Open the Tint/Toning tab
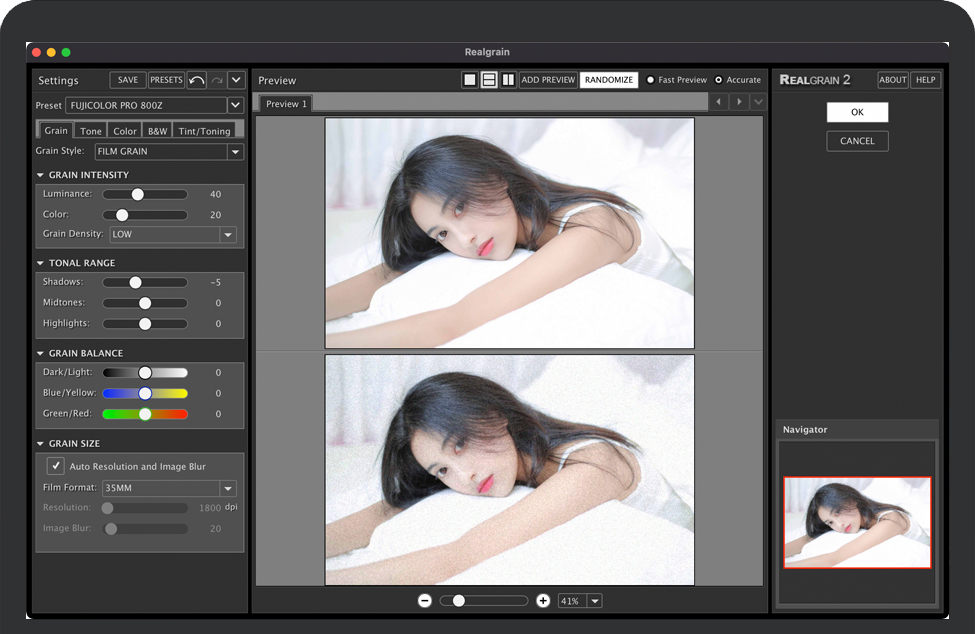The height and width of the screenshot is (634, 975). tap(204, 131)
